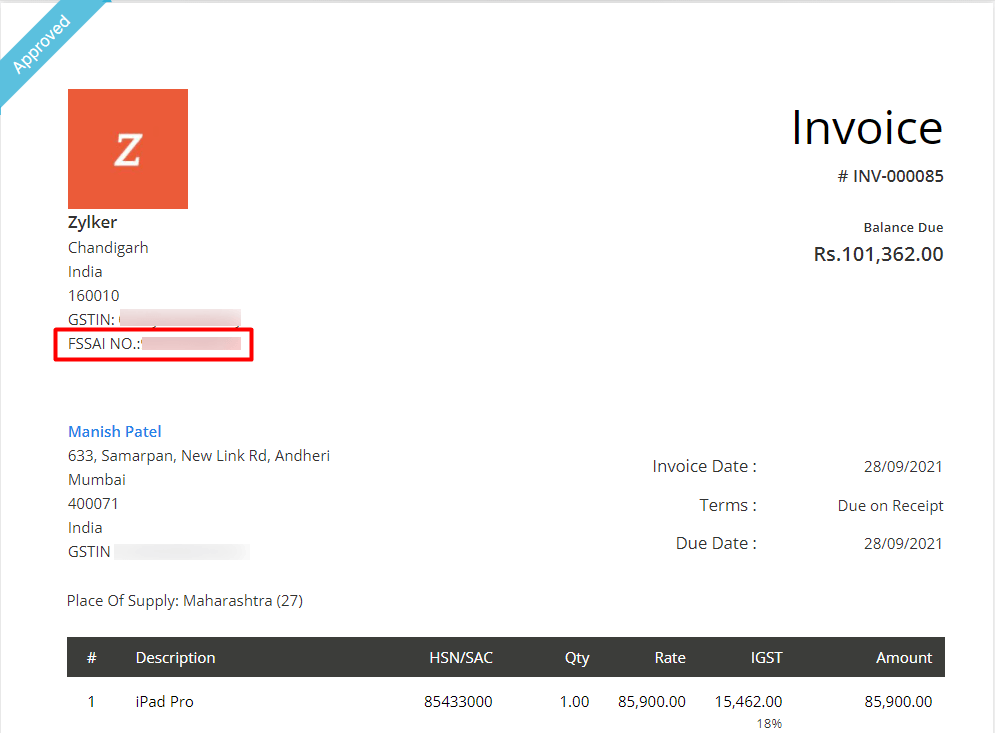995x733 pixels.
Task: Click the Zylker company logo
Action: (127, 148)
